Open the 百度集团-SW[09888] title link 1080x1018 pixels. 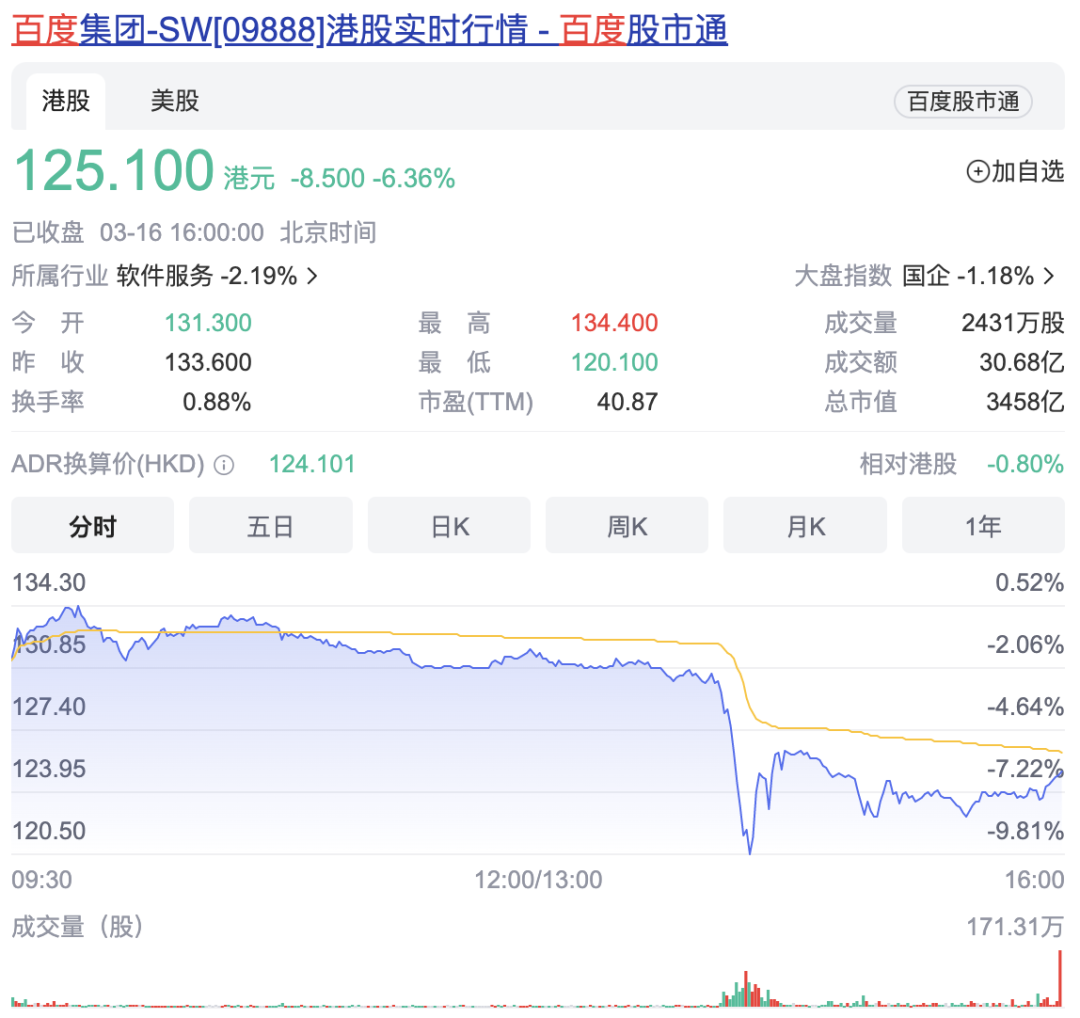pos(369,30)
